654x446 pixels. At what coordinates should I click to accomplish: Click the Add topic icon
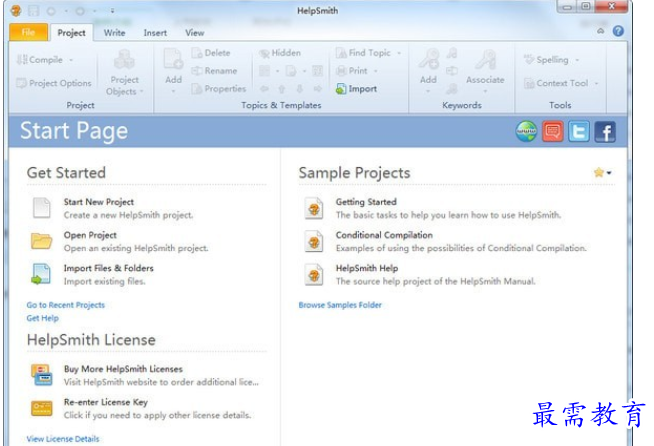174,58
